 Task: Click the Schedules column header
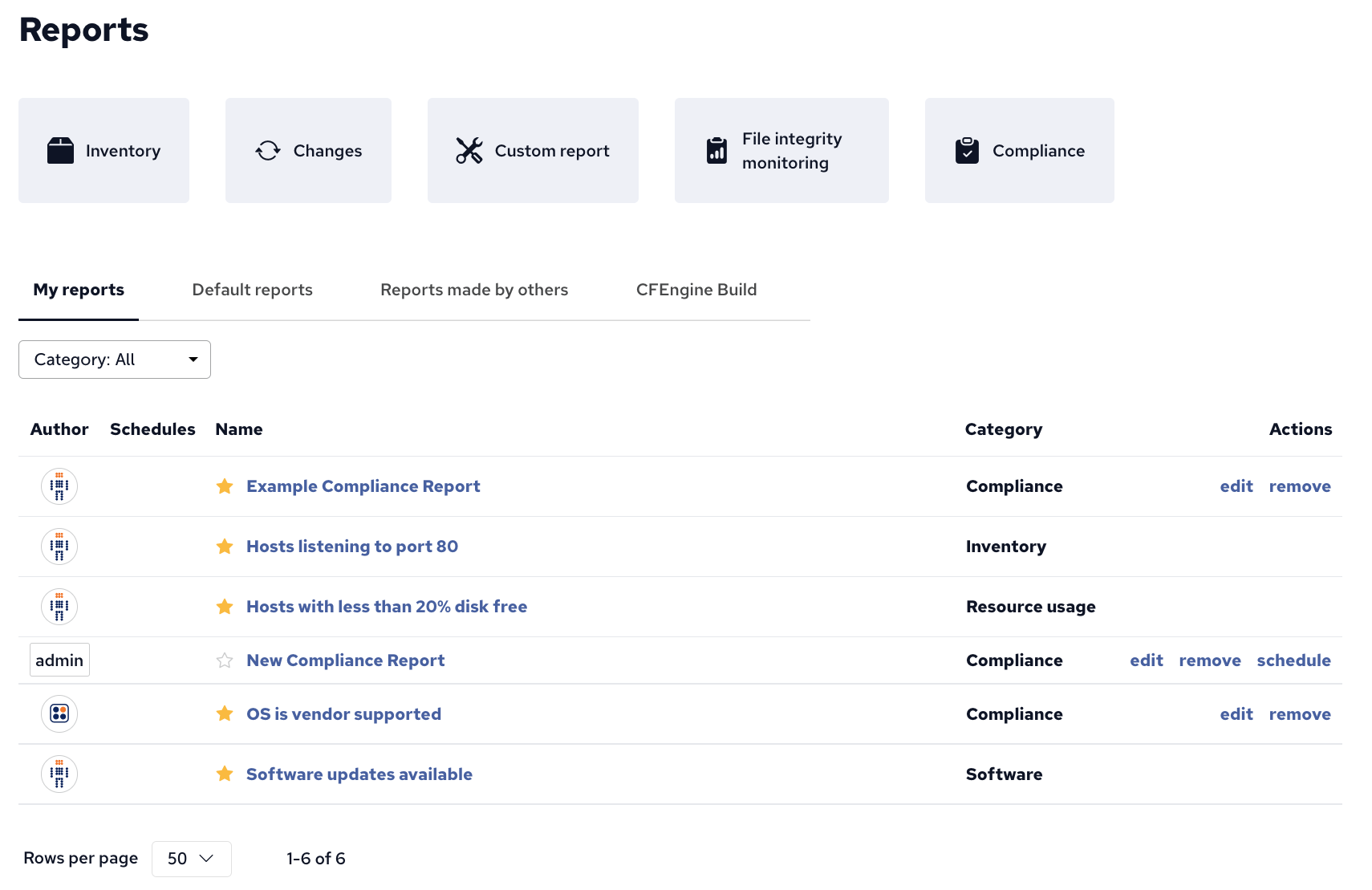point(152,429)
